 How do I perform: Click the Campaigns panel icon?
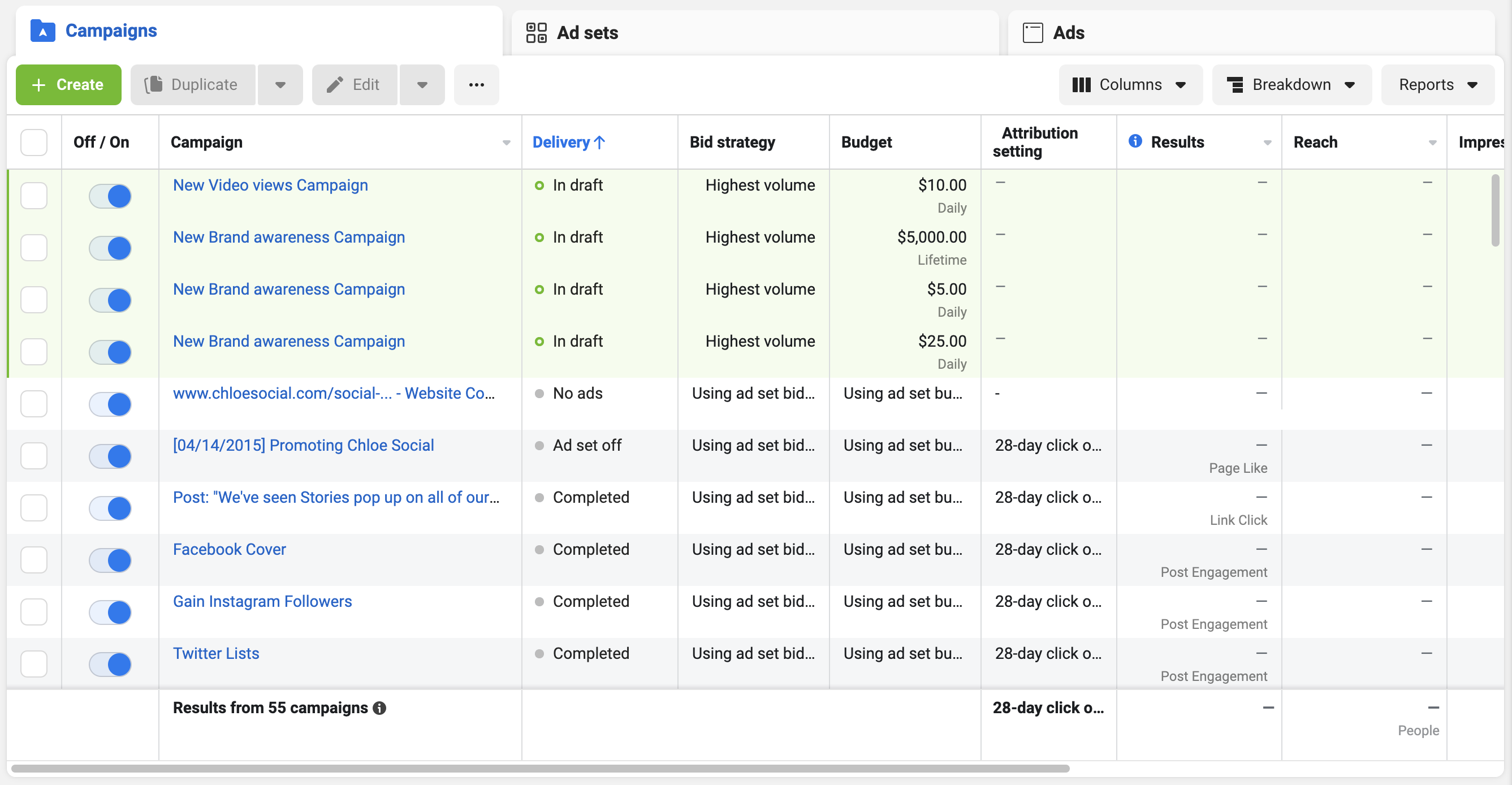point(42,31)
